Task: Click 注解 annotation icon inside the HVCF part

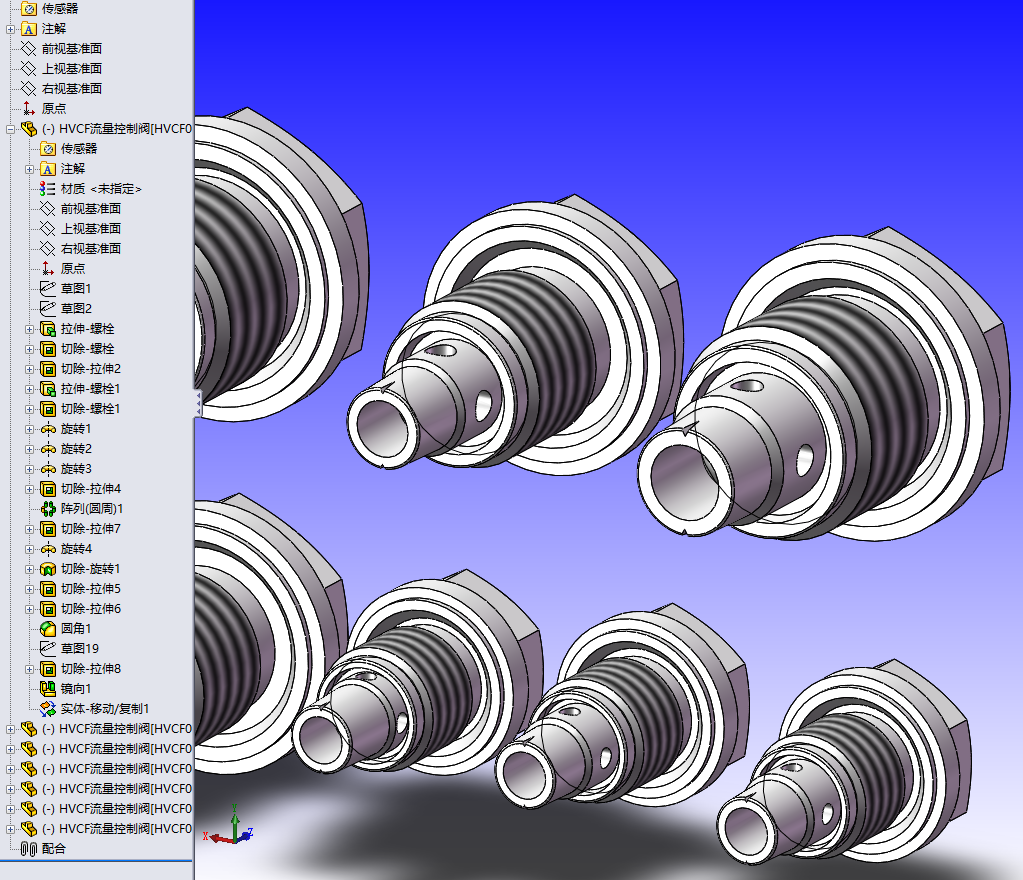Action: 48,169
